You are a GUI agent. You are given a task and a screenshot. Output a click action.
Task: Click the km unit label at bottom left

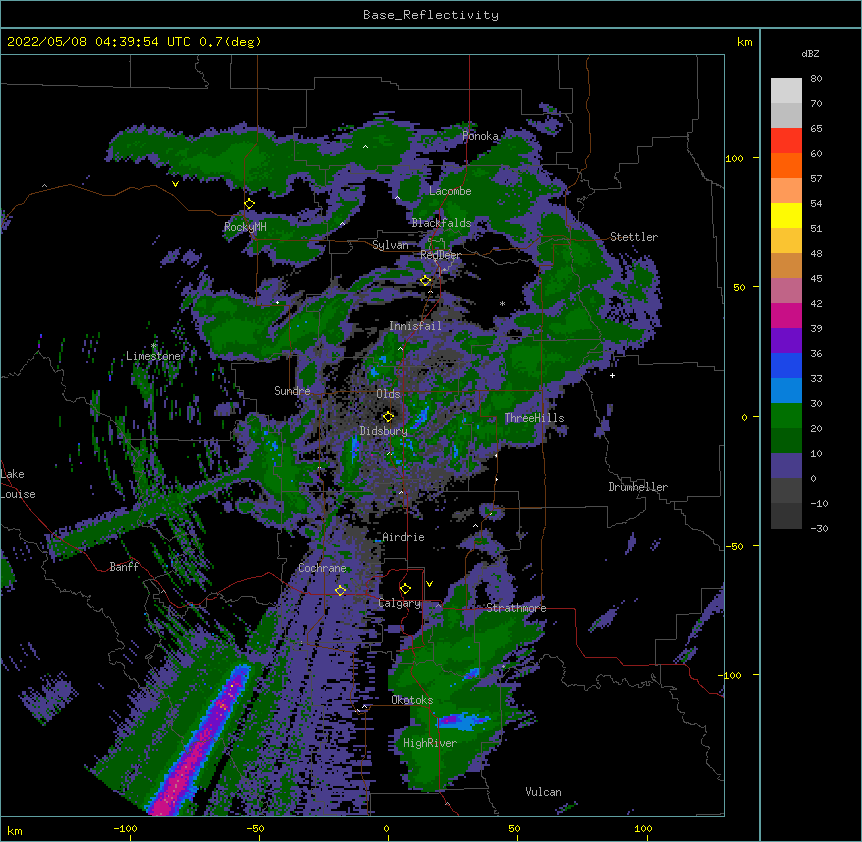click(14, 830)
